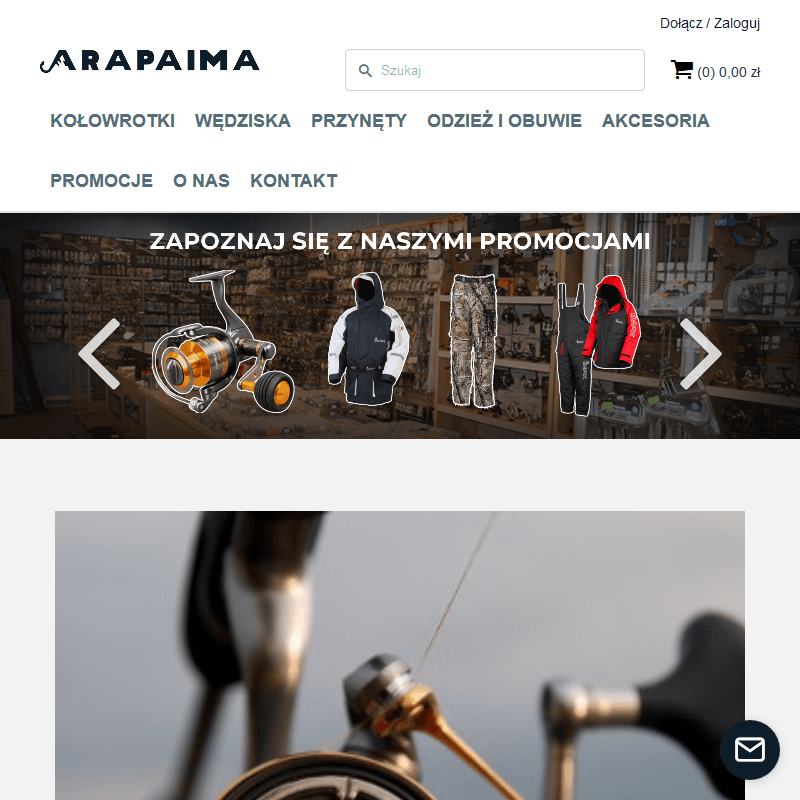Image resolution: width=800 pixels, height=800 pixels.
Task: Go to Akcesoria section
Action: pyautogui.click(x=656, y=121)
